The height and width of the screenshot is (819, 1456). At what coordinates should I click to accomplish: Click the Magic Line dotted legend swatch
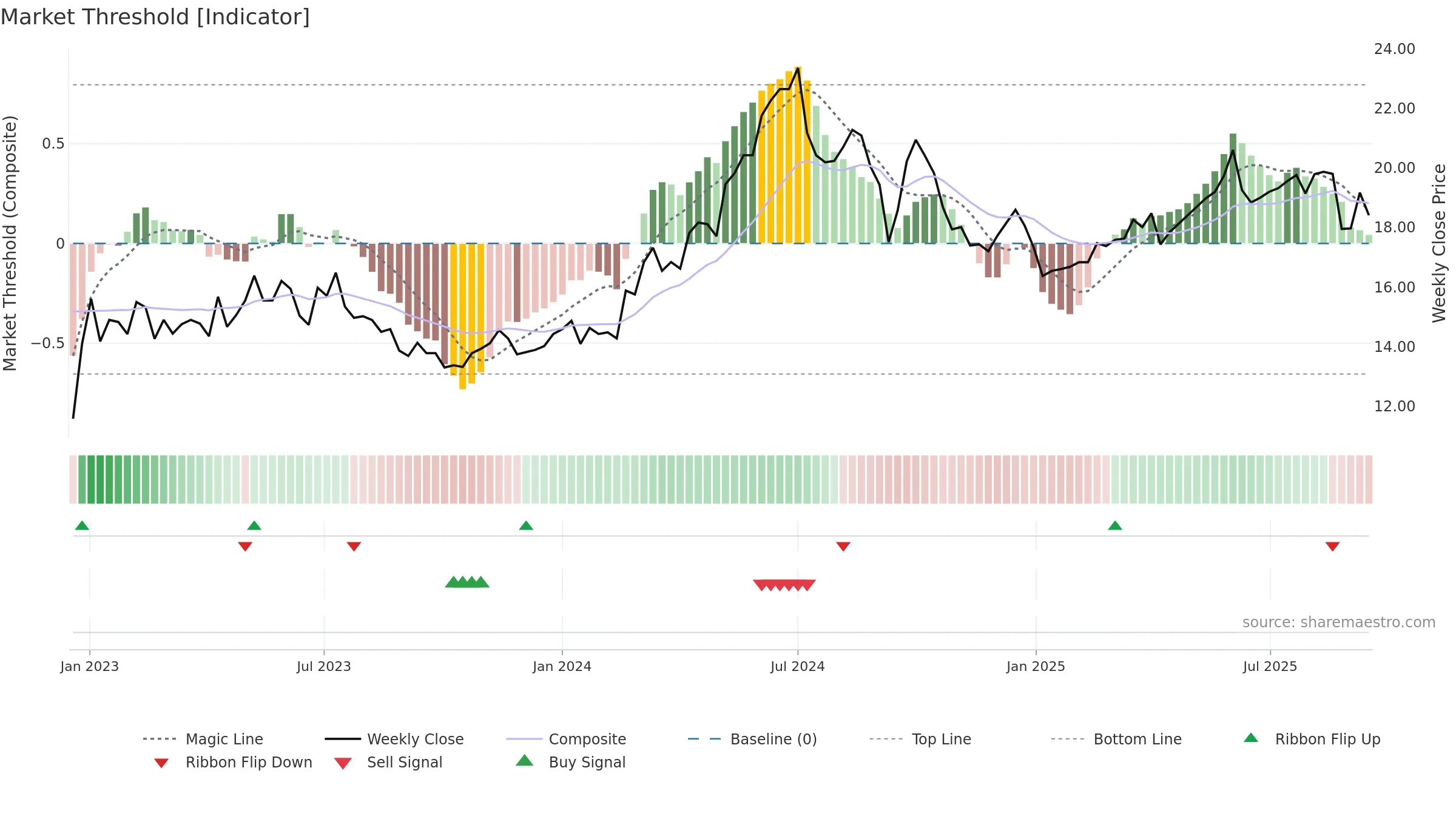(x=160, y=739)
